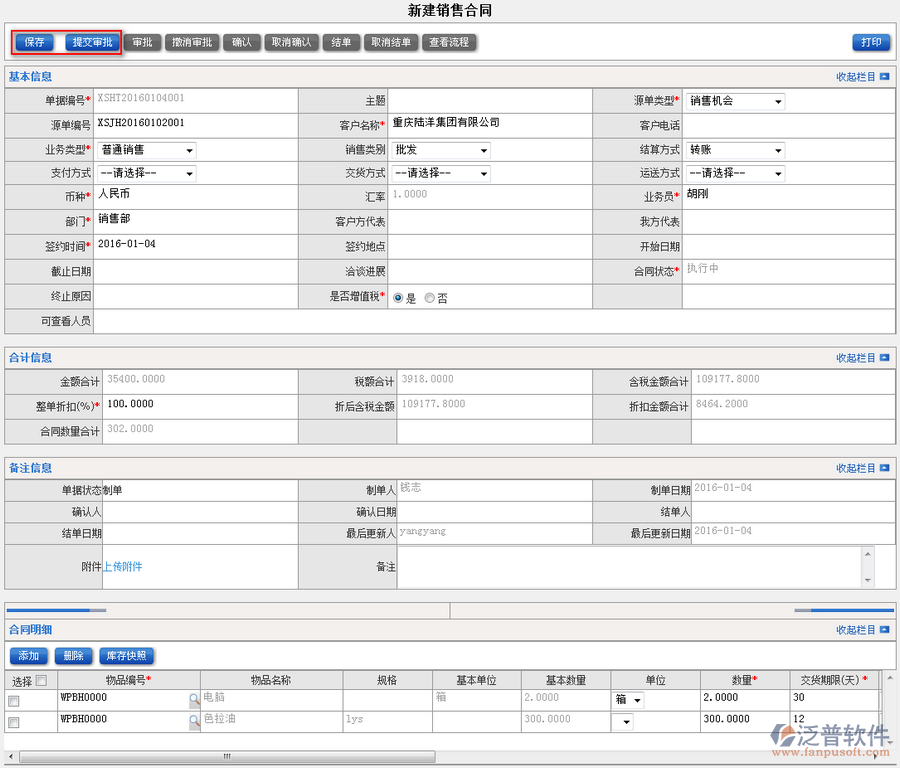Click the search icon beside the 电脑 row's item code
The image size is (900, 768).
(194, 700)
